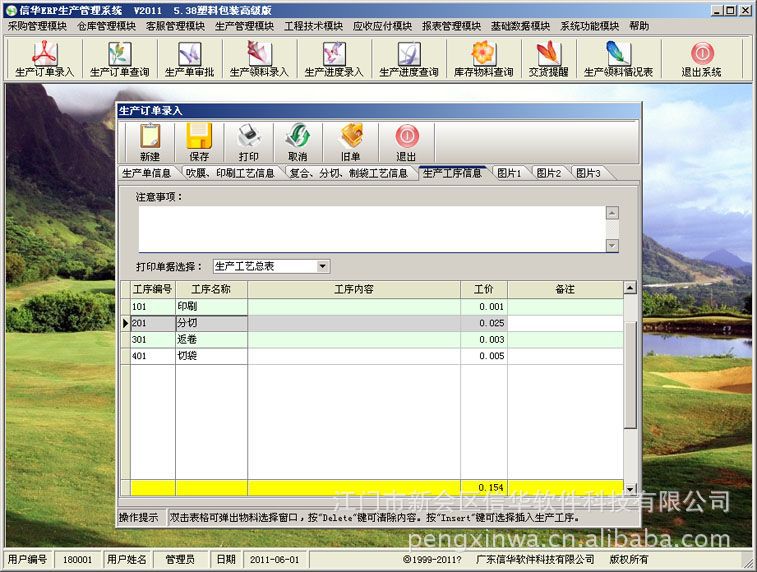Select the 印刷 工序名称 cell
Image resolution: width=757 pixels, height=572 pixels.
211,307
